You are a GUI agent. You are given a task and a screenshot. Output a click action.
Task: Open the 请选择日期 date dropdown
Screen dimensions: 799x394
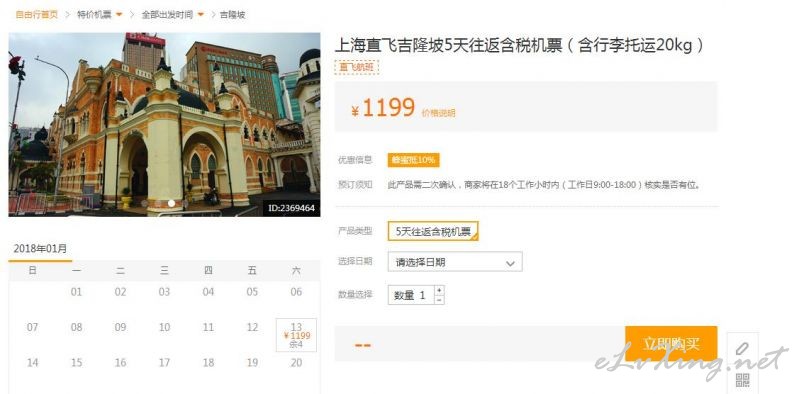[x=455, y=262]
